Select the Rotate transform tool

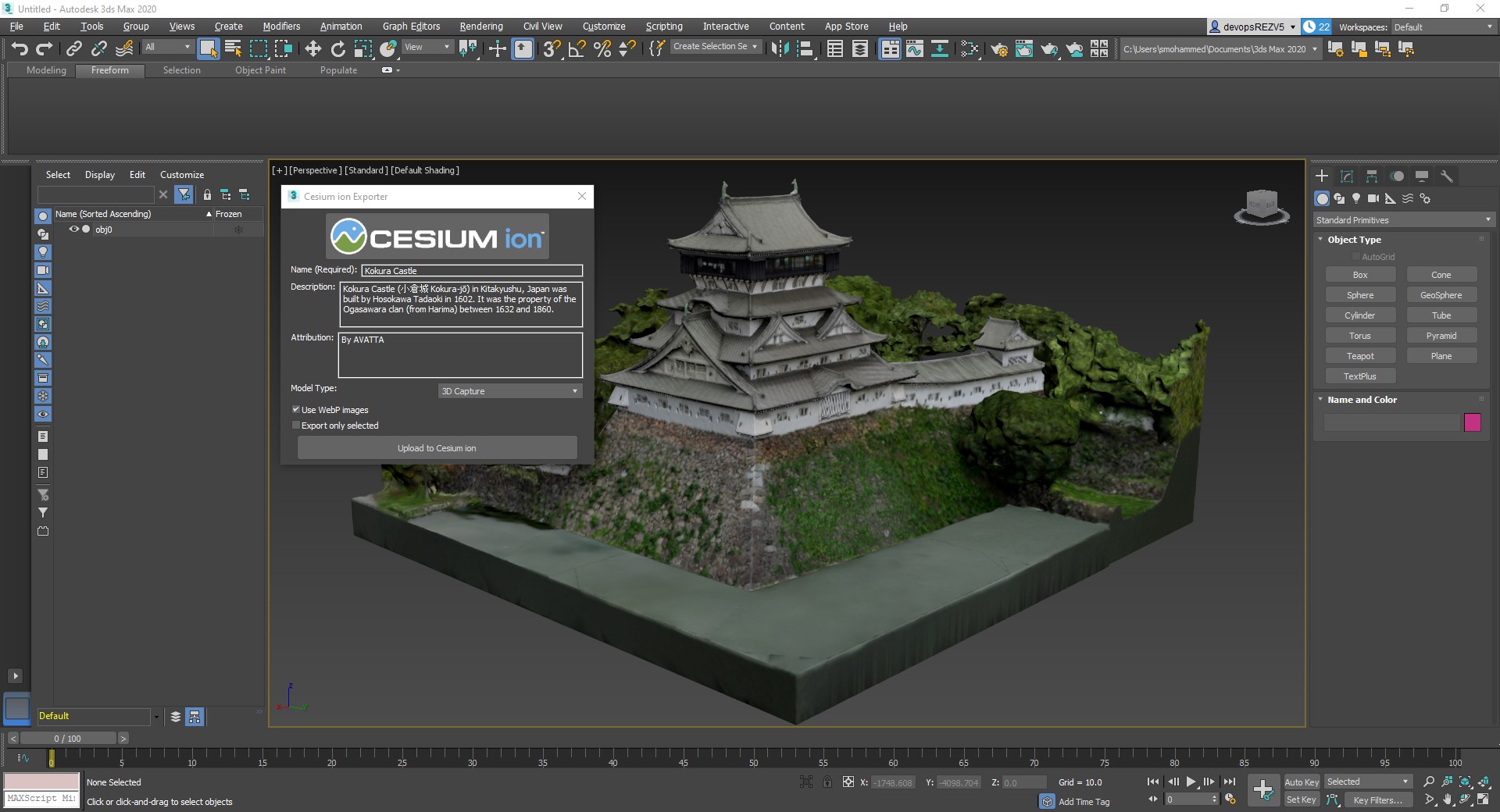[x=337, y=48]
